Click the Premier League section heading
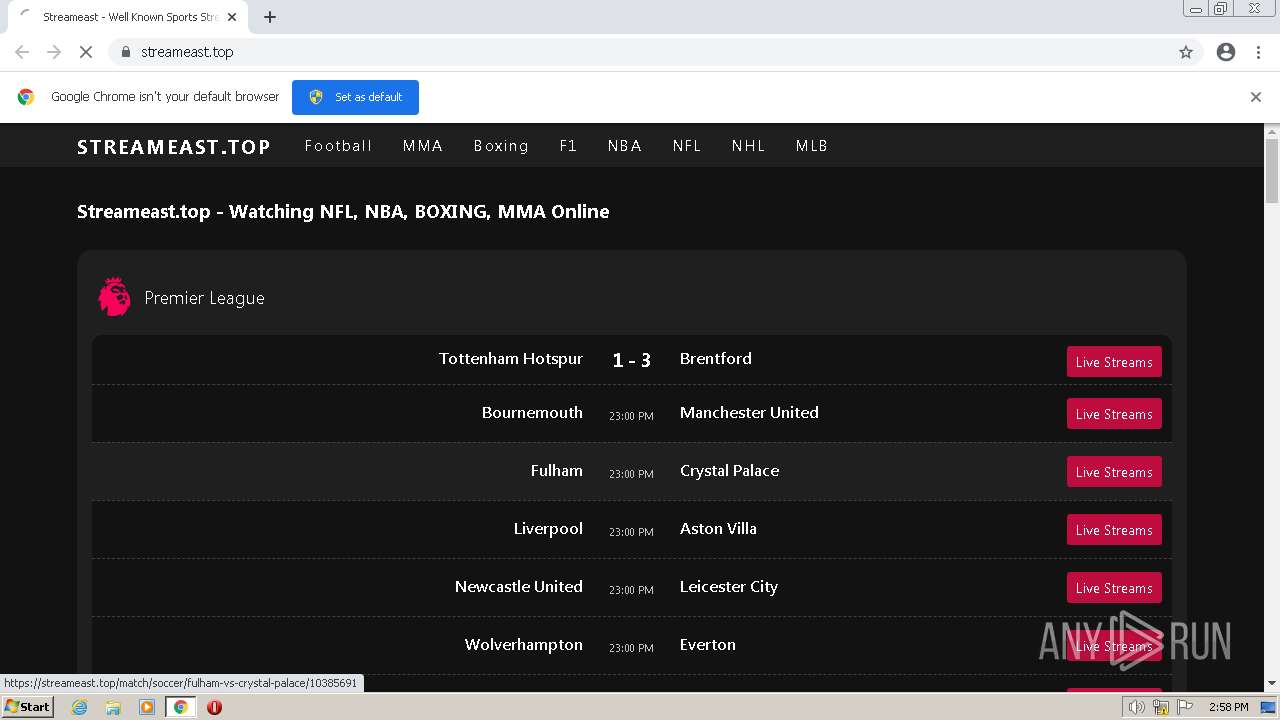The width and height of the screenshot is (1280, 720). 204,298
